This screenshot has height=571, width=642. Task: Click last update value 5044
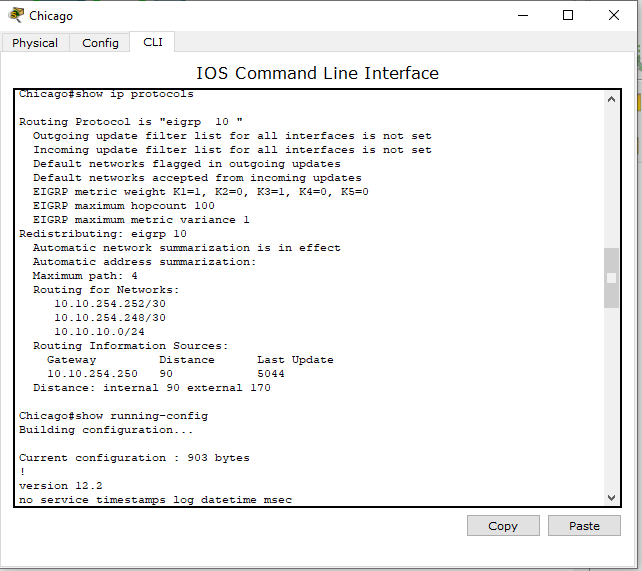pyautogui.click(x=271, y=373)
